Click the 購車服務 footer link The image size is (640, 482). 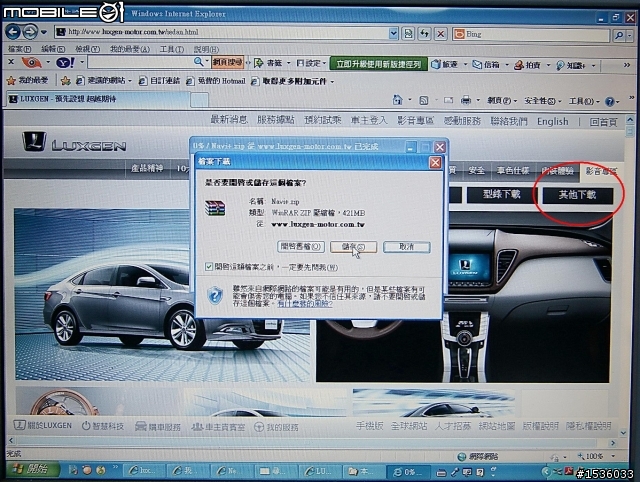point(158,427)
